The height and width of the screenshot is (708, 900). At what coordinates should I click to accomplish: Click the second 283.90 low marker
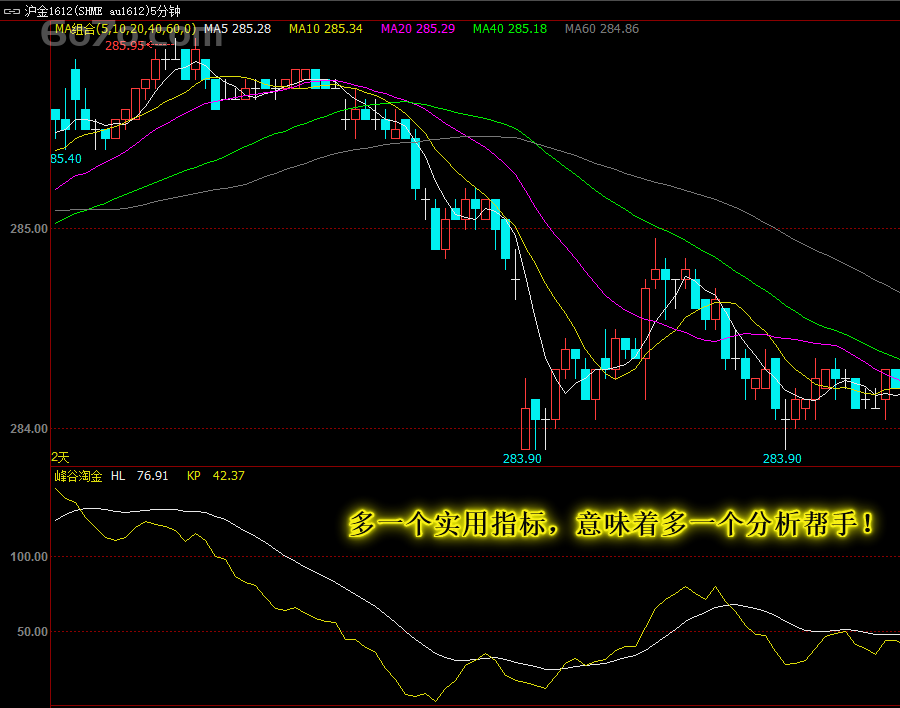click(x=782, y=458)
